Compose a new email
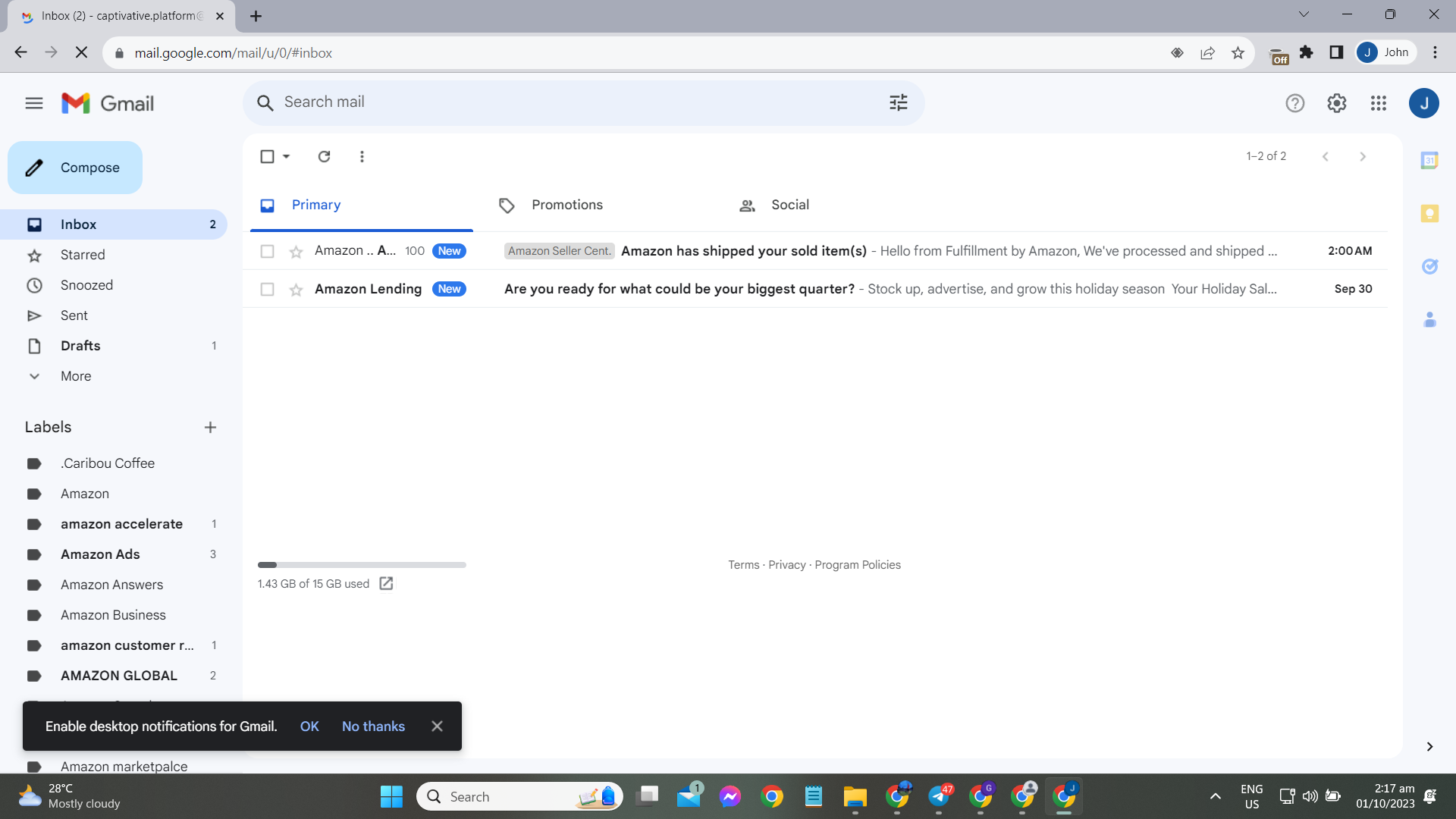 coord(75,168)
